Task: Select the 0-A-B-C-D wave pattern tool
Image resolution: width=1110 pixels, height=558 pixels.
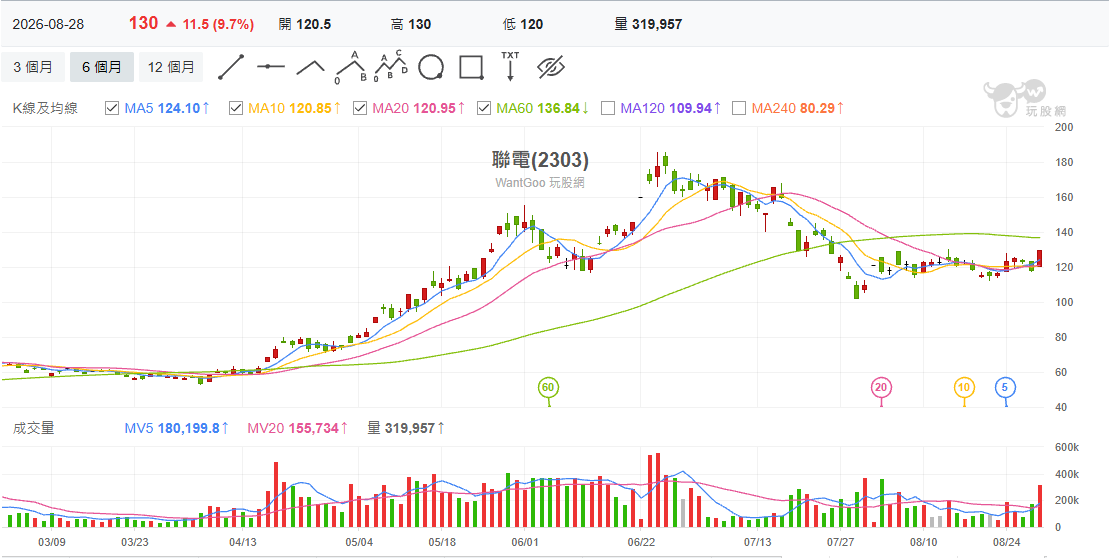Action: 391,67
